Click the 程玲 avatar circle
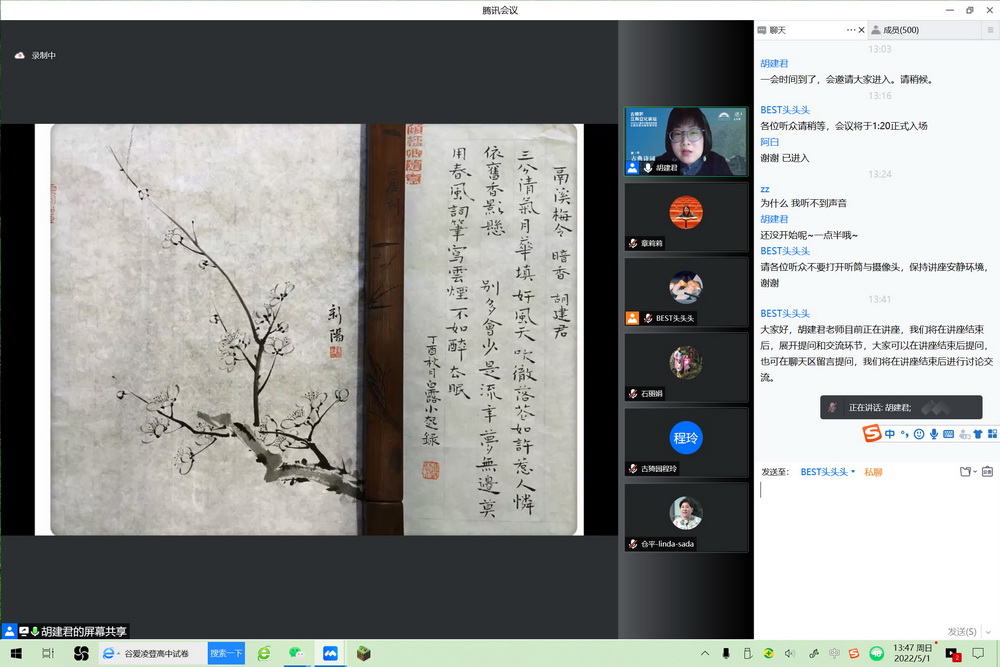This screenshot has height=667, width=1000. coord(686,437)
